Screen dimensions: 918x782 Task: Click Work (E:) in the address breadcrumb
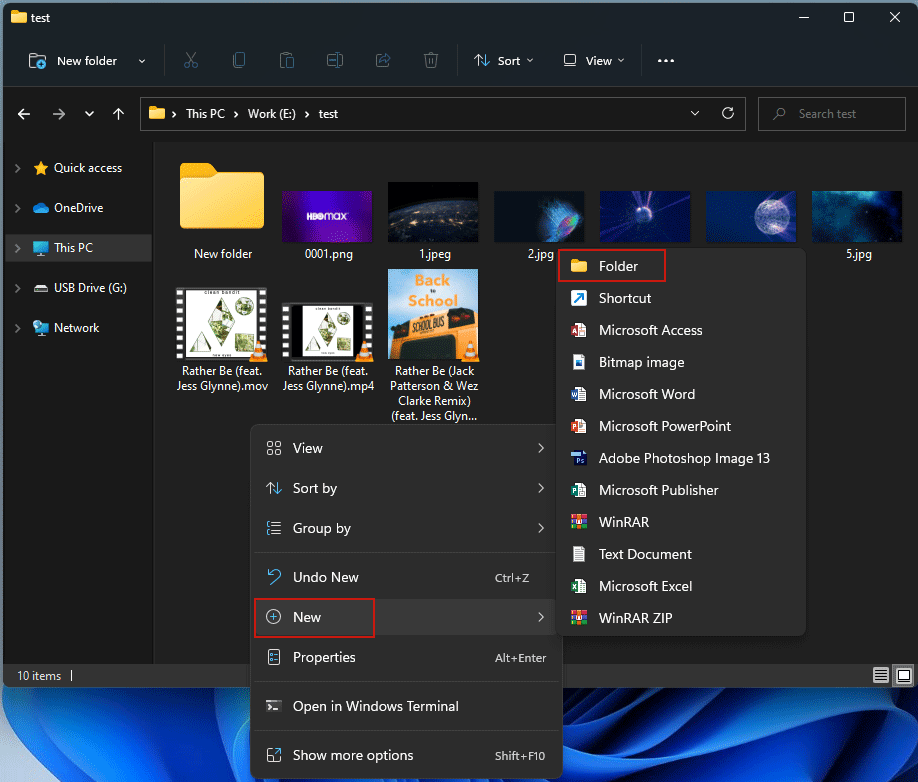272,114
